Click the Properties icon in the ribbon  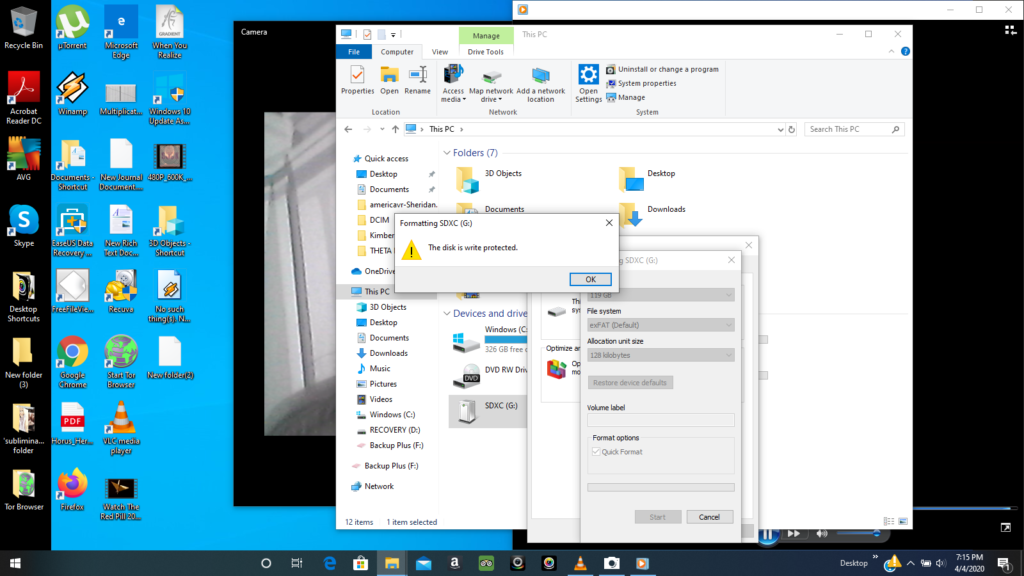pos(357,80)
